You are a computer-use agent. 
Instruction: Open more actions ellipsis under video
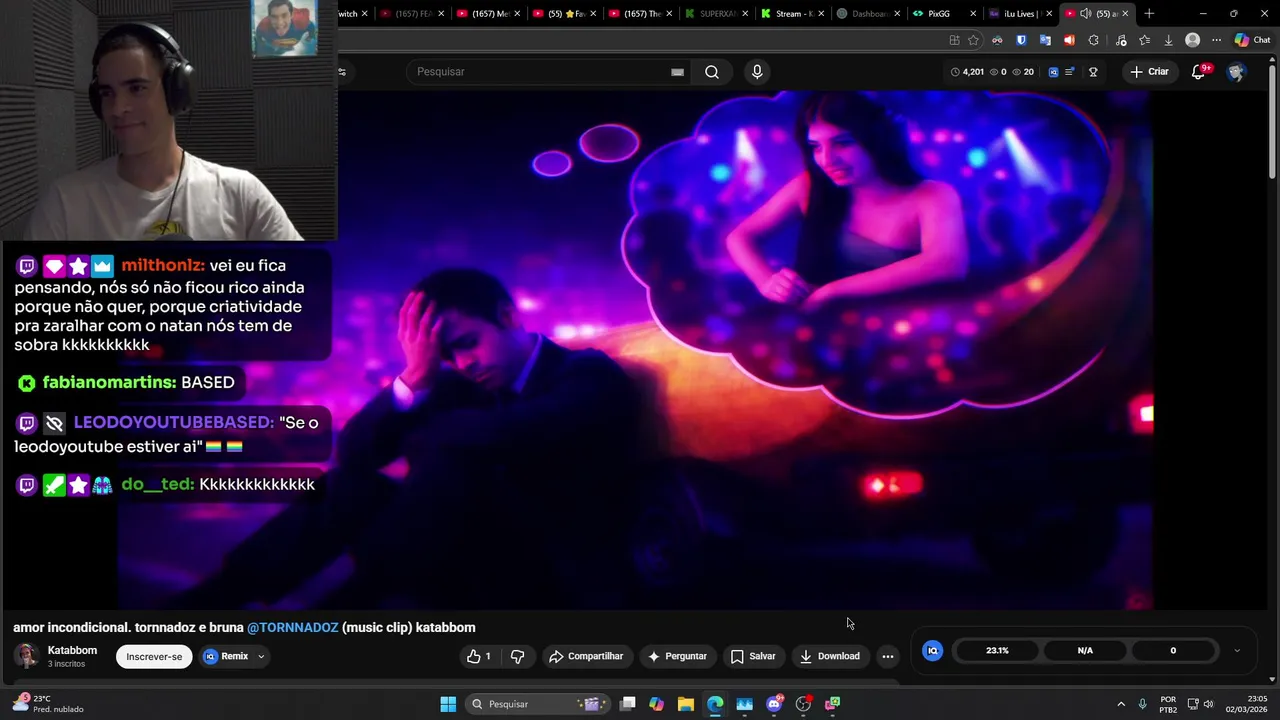pyautogui.click(x=887, y=656)
